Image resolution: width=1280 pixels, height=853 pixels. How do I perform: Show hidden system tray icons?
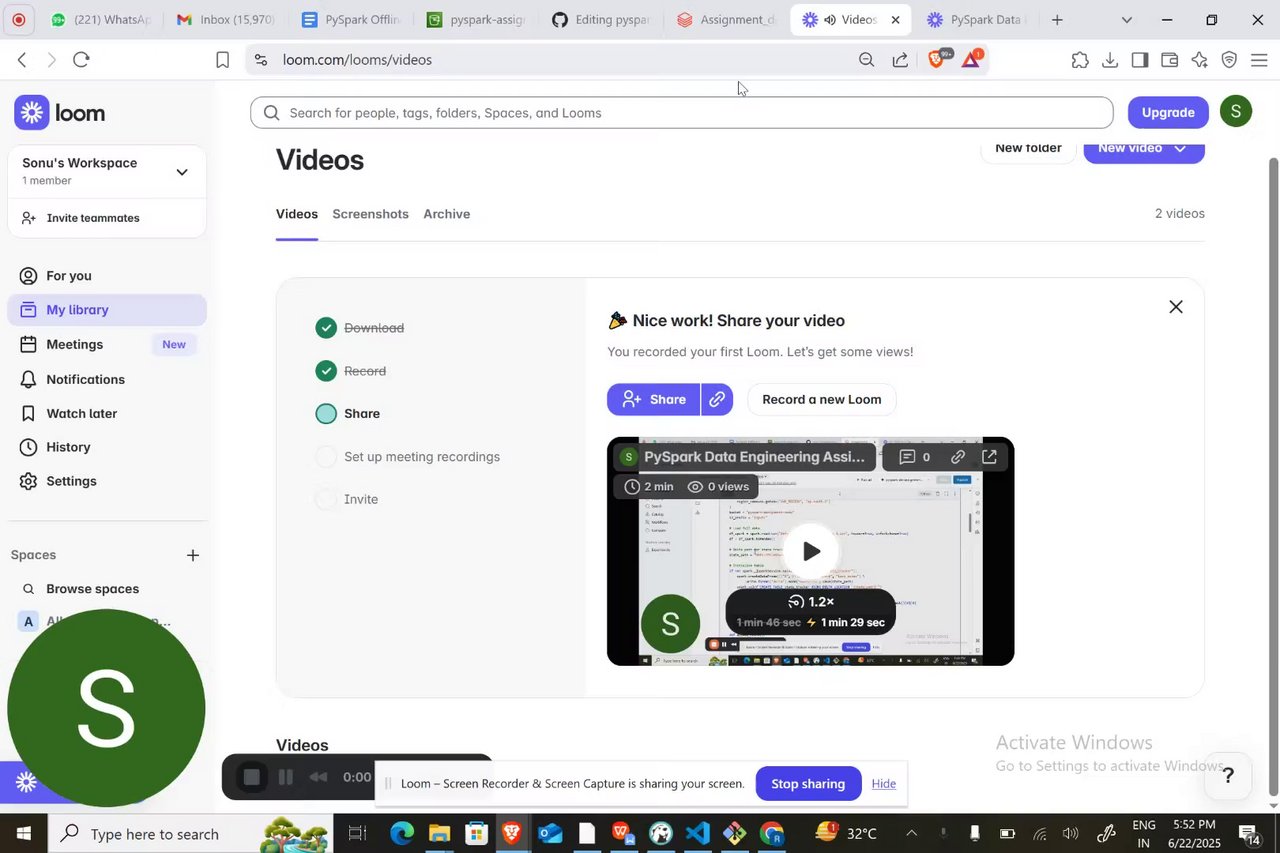pos(910,833)
